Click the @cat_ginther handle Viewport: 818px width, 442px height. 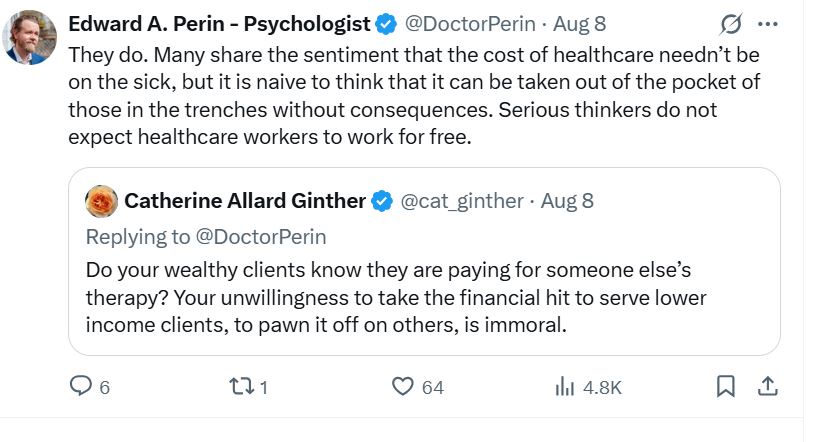[462, 201]
